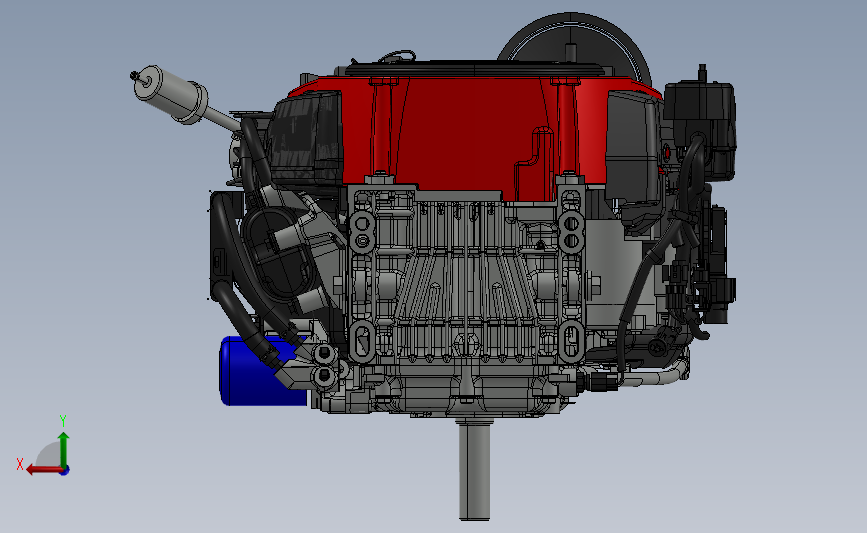Image resolution: width=867 pixels, height=533 pixels.
Task: Click the green Y axis arrow of triad
Action: tap(64, 450)
